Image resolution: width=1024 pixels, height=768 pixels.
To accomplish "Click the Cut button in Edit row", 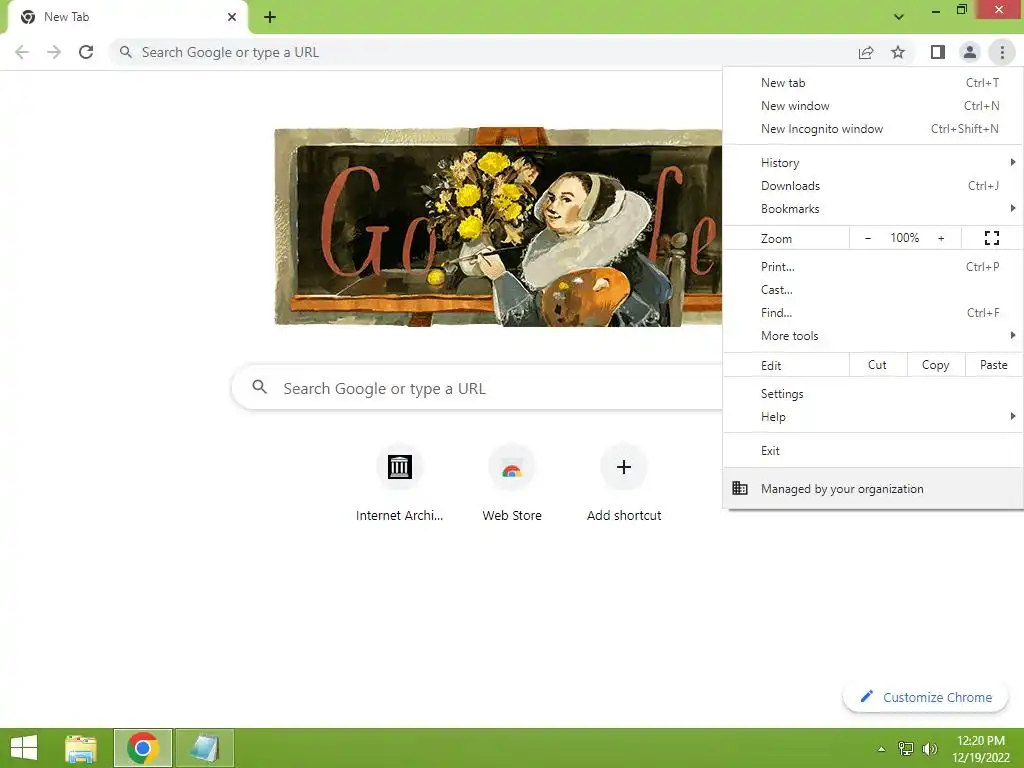I will point(878,365).
